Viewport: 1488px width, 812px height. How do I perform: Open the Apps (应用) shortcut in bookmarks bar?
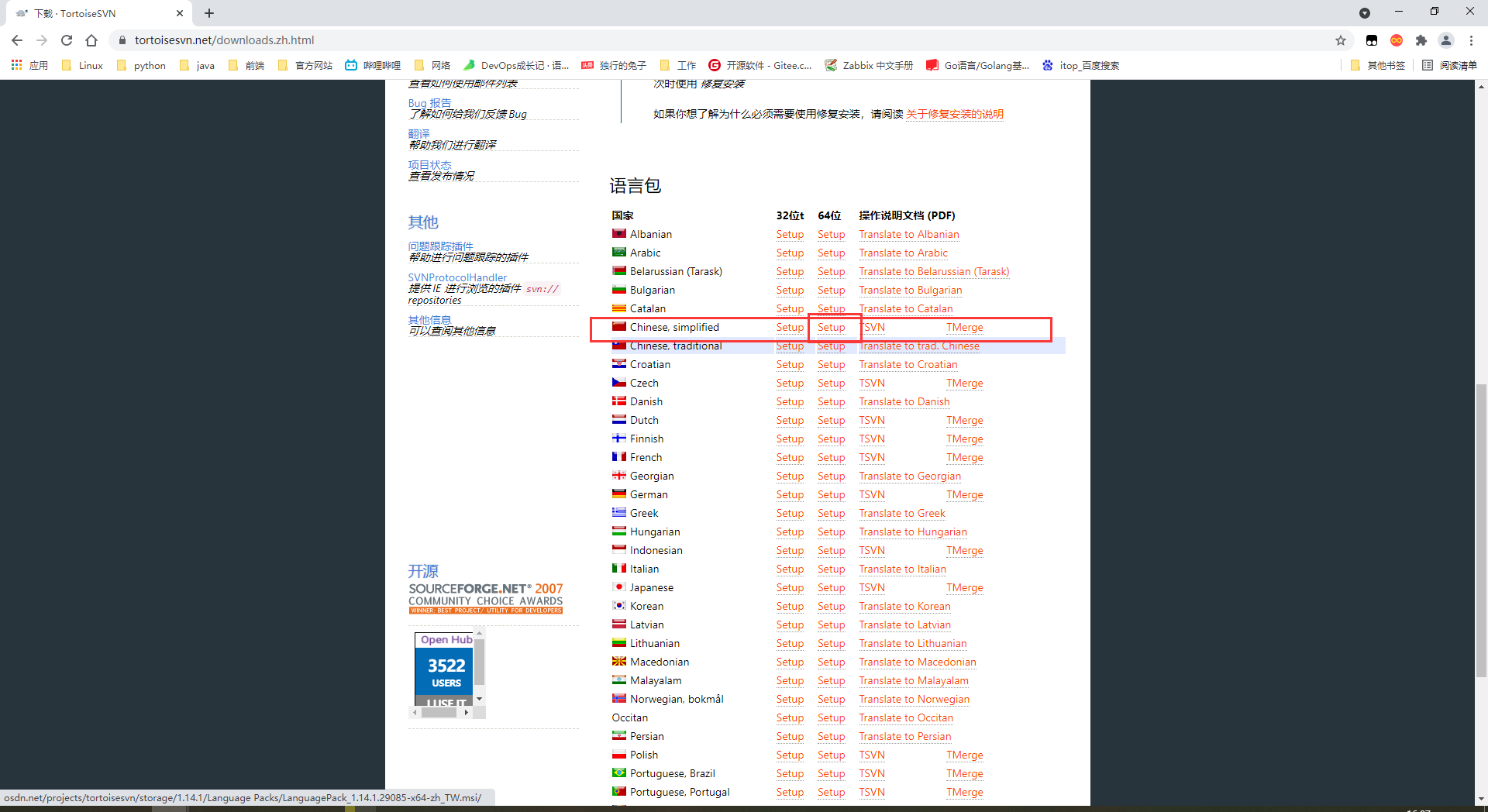click(x=29, y=65)
